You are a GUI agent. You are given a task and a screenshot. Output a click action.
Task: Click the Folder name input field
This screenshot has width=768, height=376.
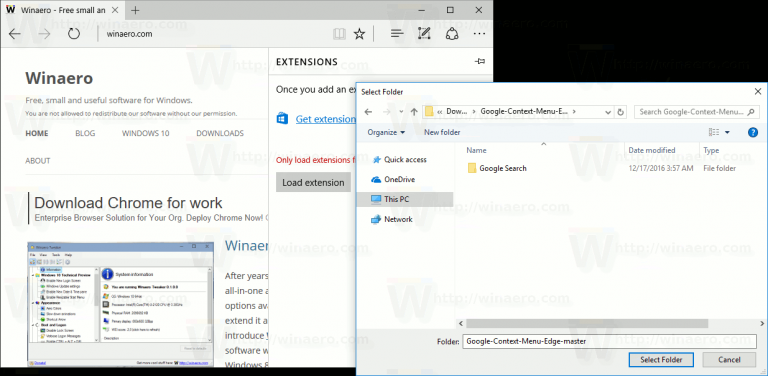click(609, 341)
